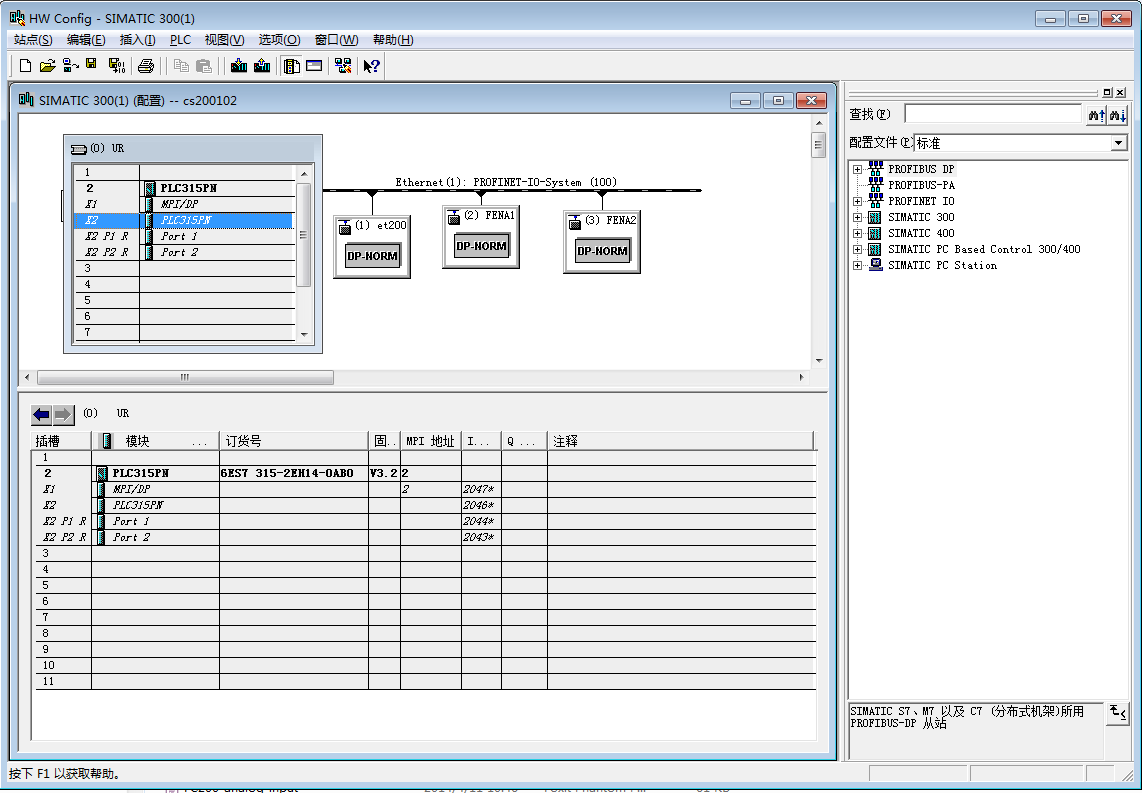Expand the SIMATIC 300 catalog node

(x=858, y=218)
